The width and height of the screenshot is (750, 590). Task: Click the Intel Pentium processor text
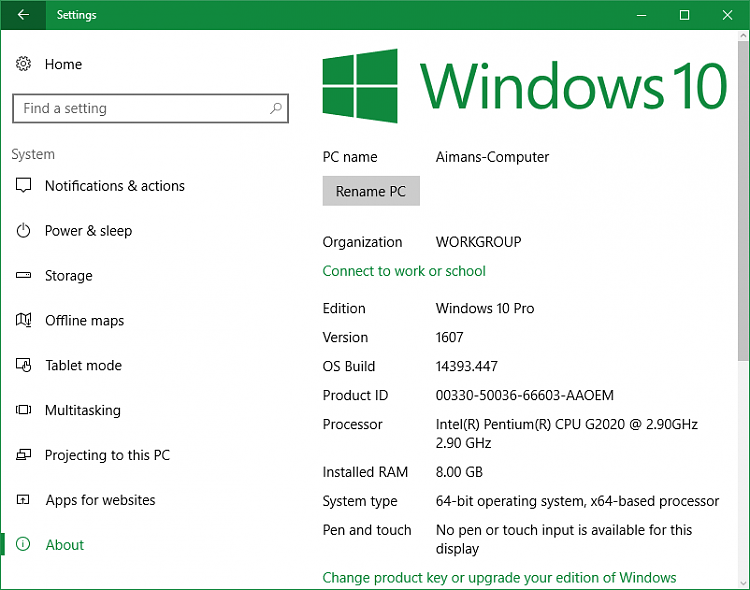click(567, 434)
